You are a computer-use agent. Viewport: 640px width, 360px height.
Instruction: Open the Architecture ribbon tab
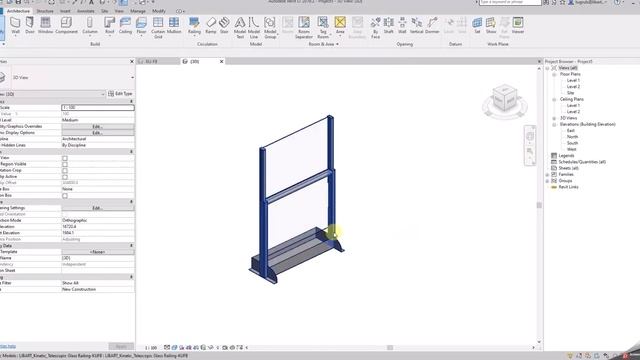click(x=18, y=11)
